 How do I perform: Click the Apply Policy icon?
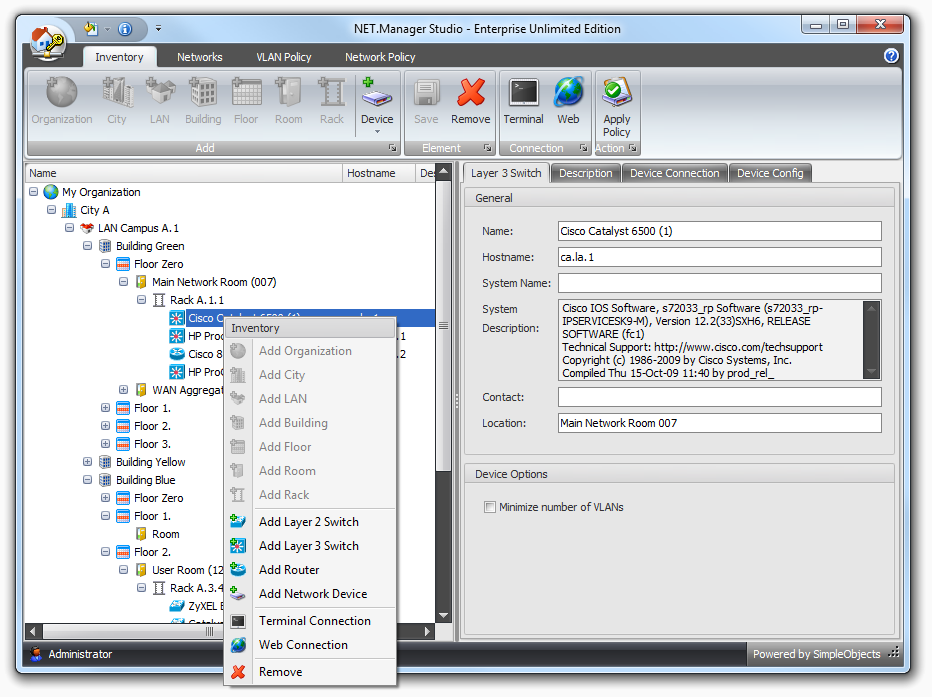point(616,94)
